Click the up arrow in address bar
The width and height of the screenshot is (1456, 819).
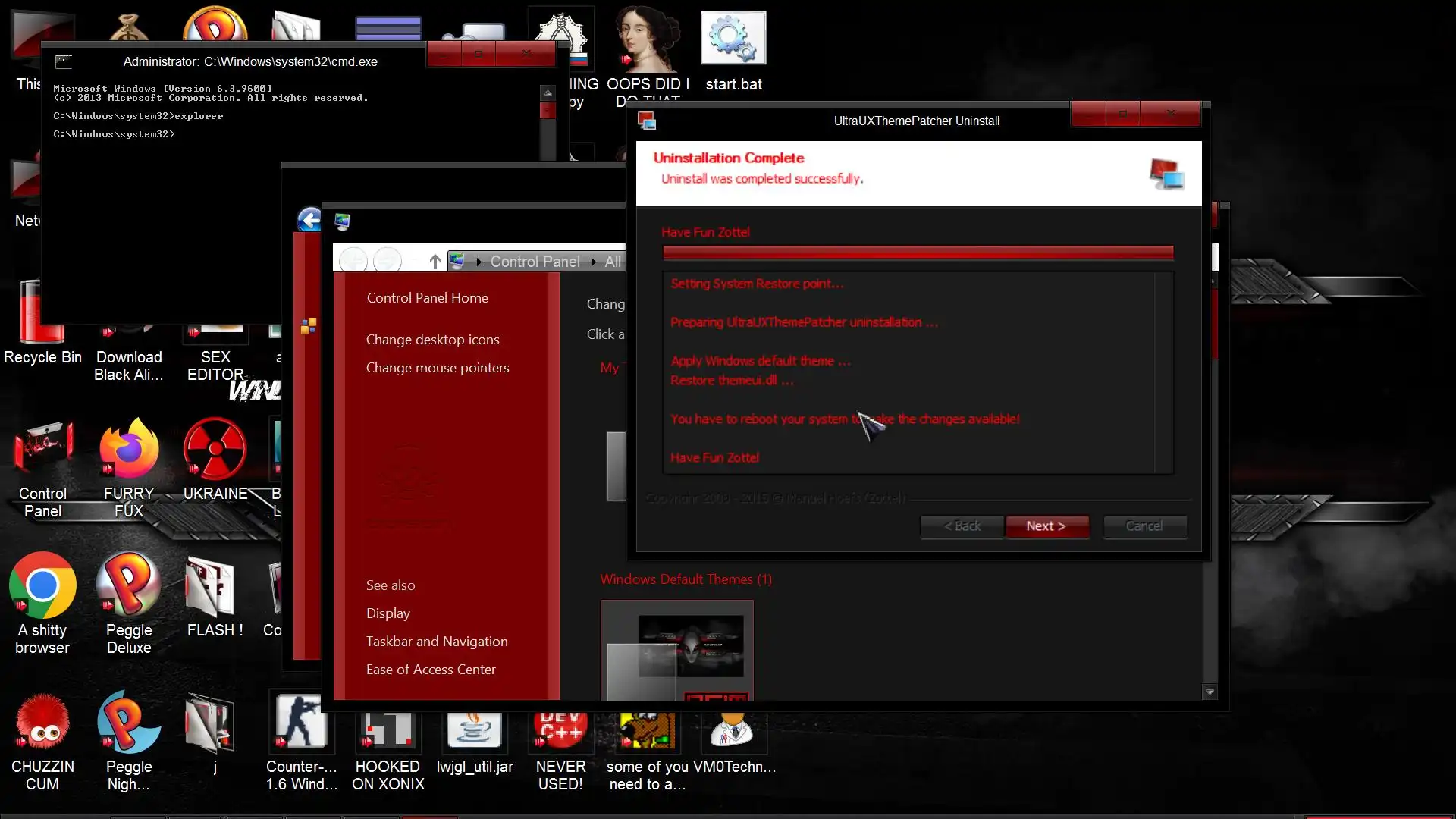pos(435,262)
